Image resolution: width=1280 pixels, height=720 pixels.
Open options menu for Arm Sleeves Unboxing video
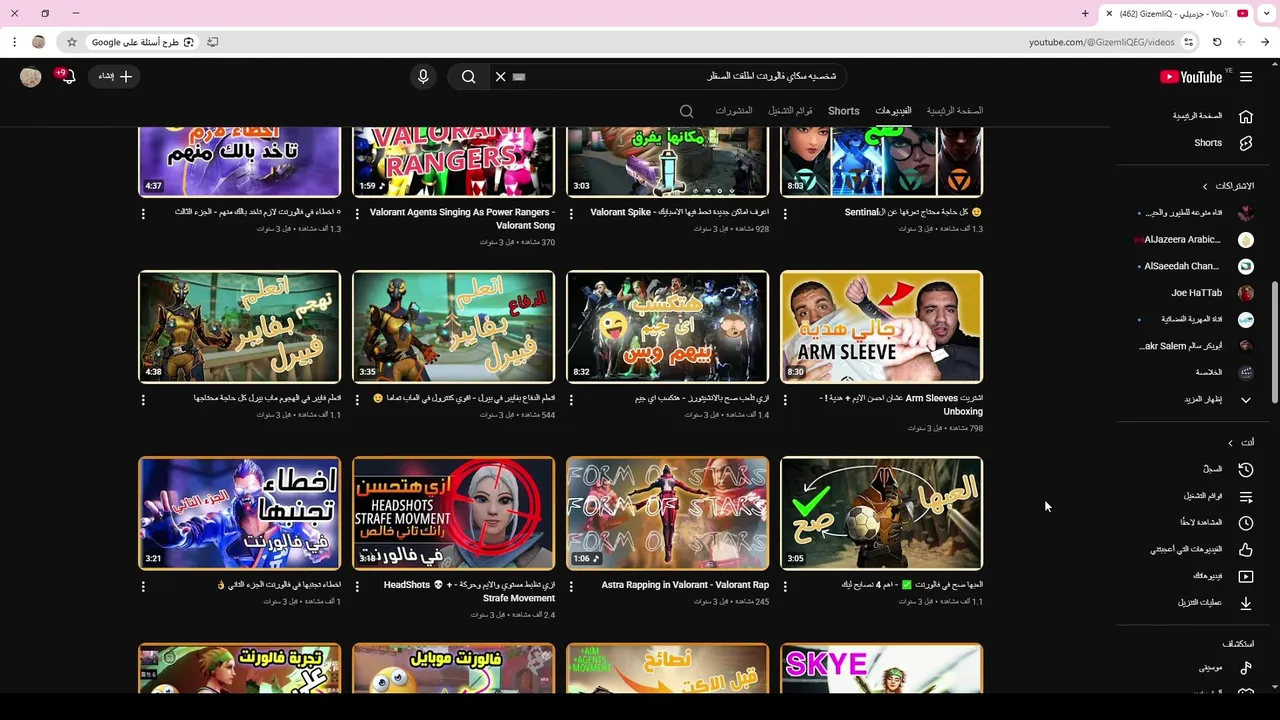[x=785, y=400]
